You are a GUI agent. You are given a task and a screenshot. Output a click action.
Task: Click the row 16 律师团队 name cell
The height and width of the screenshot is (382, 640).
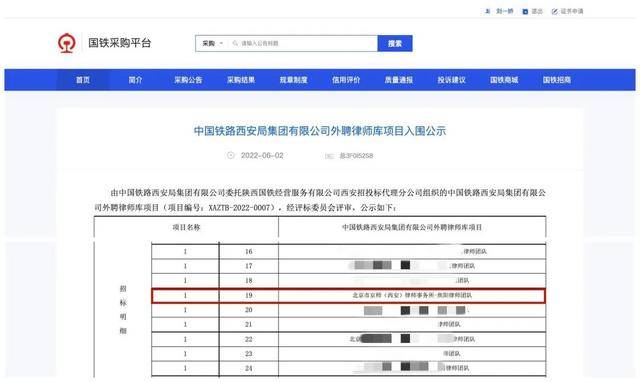click(x=412, y=251)
